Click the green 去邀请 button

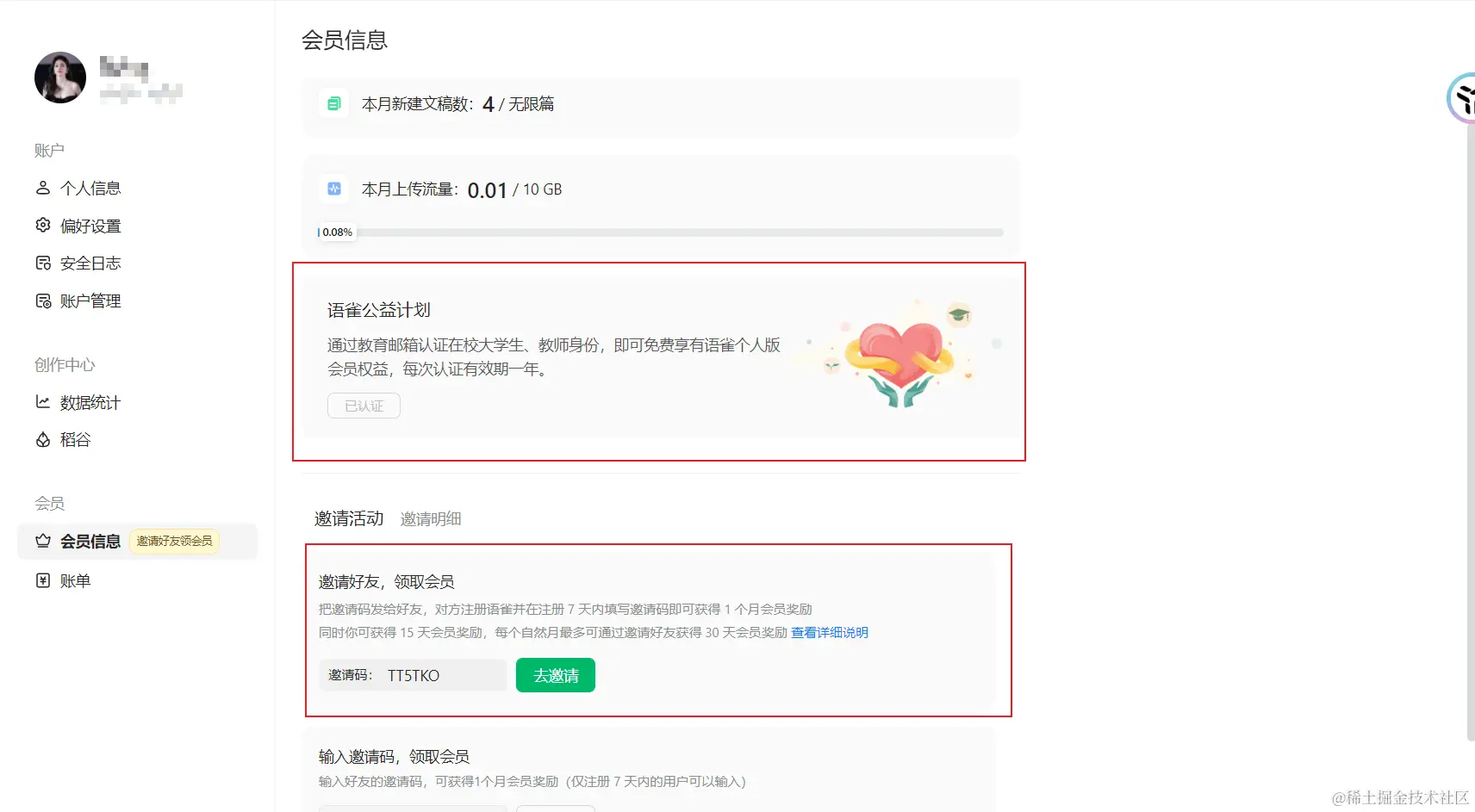coord(556,675)
